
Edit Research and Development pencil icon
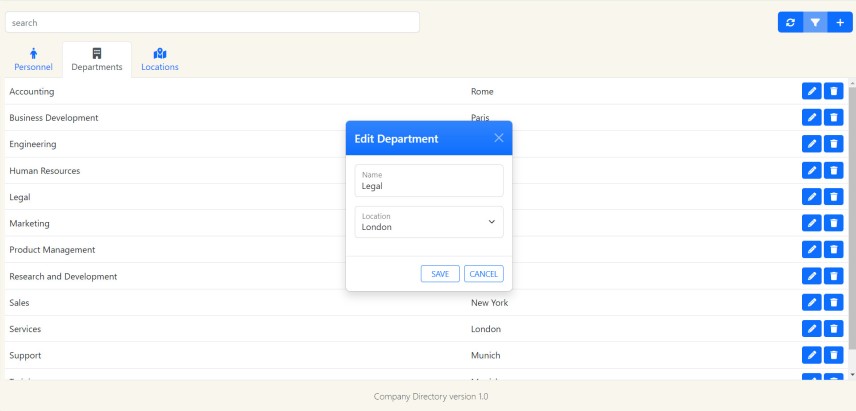811,276
